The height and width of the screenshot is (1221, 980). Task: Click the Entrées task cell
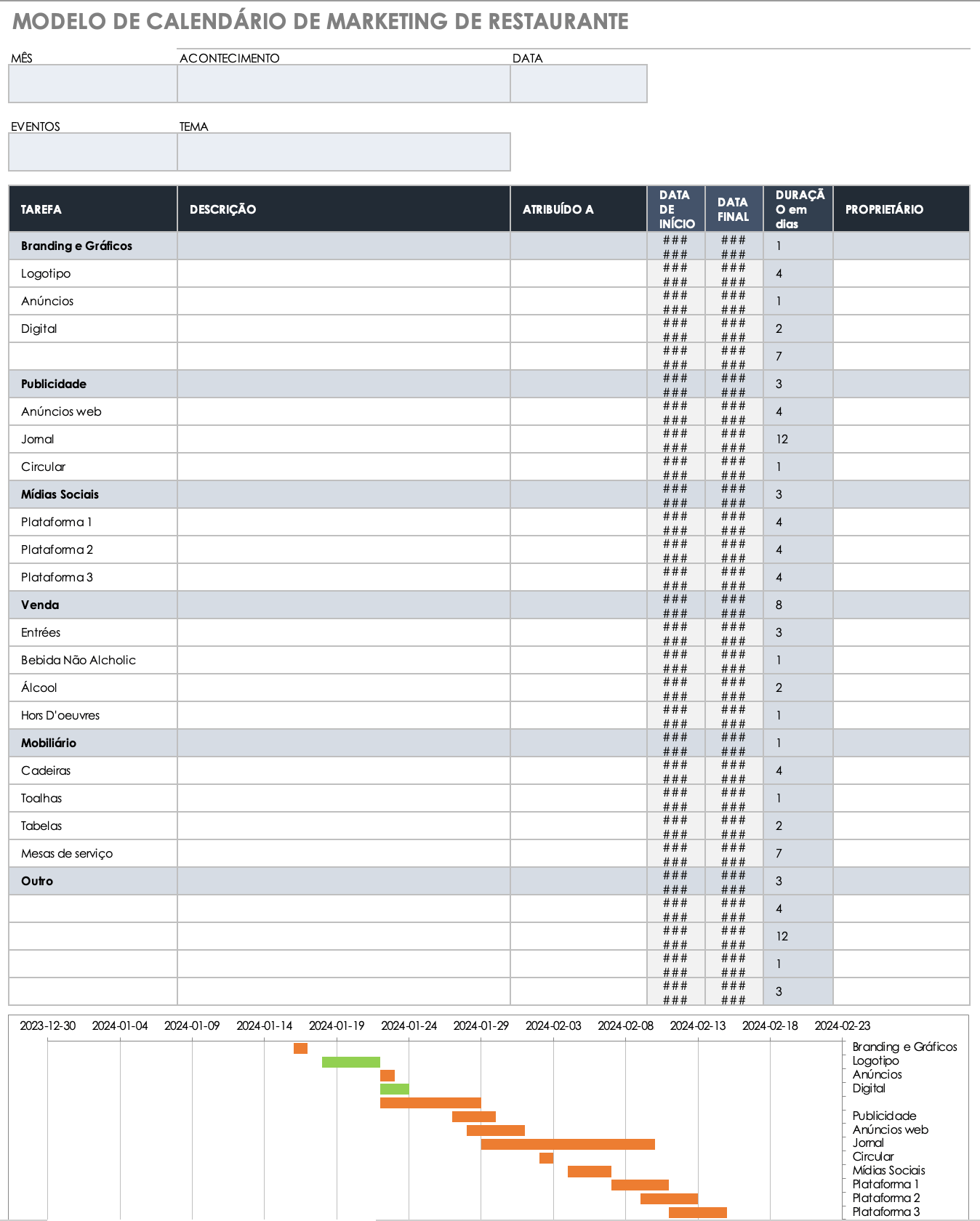[x=93, y=632]
